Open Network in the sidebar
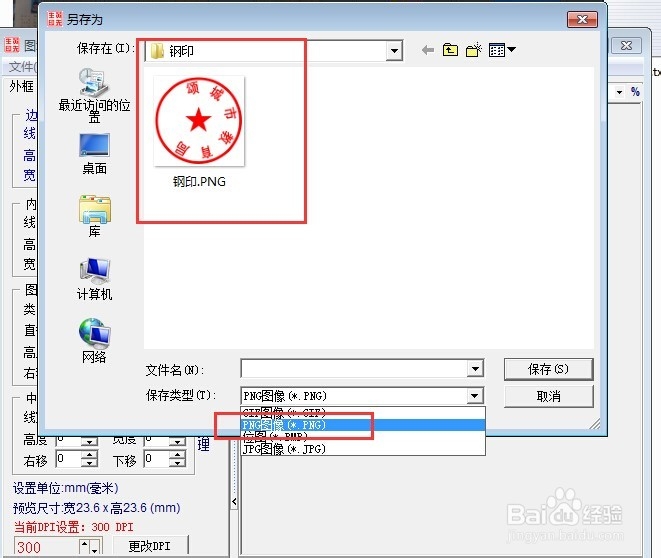This screenshot has width=661, height=558. 94,341
